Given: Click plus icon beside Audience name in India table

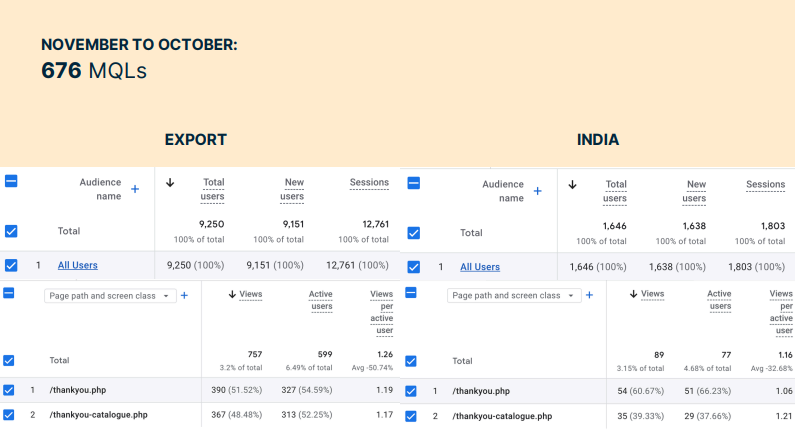Looking at the screenshot, I should pyautogui.click(x=537, y=191).
